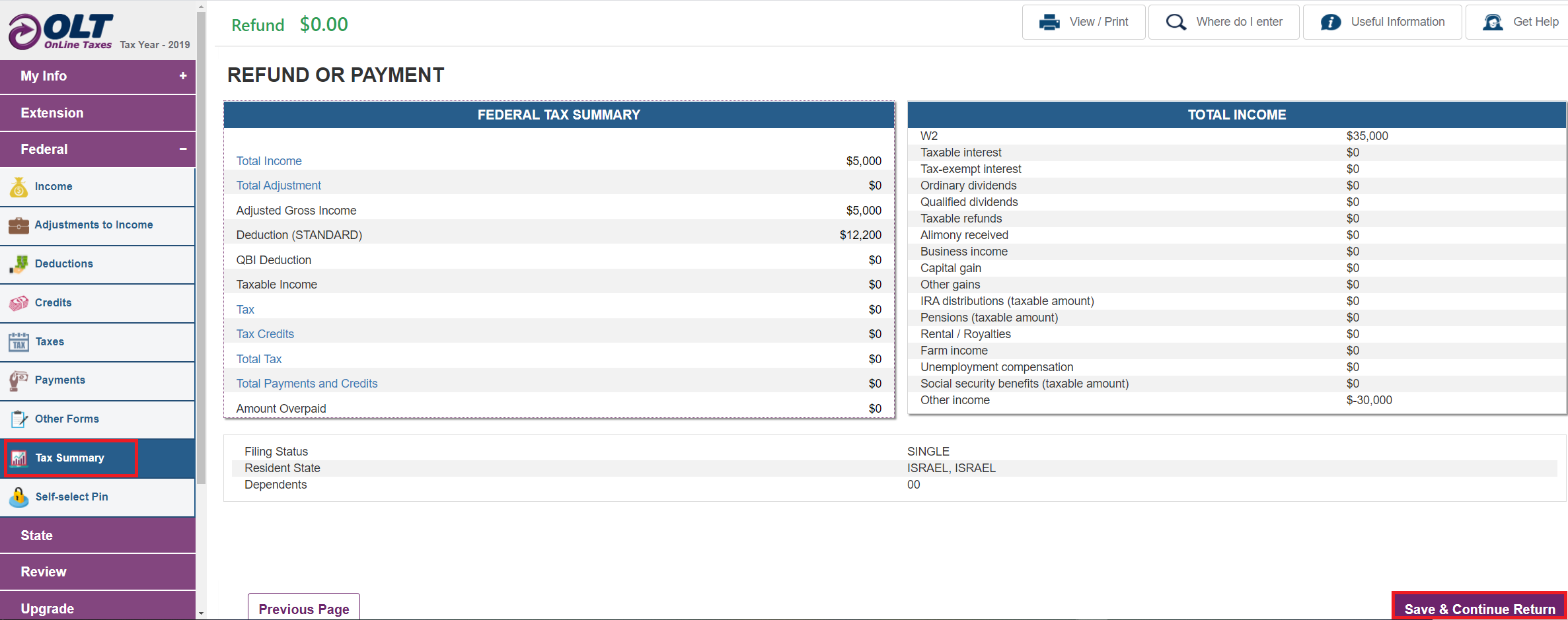1568x620 pixels.
Task: Open Other Forms document icon
Action: tap(19, 419)
